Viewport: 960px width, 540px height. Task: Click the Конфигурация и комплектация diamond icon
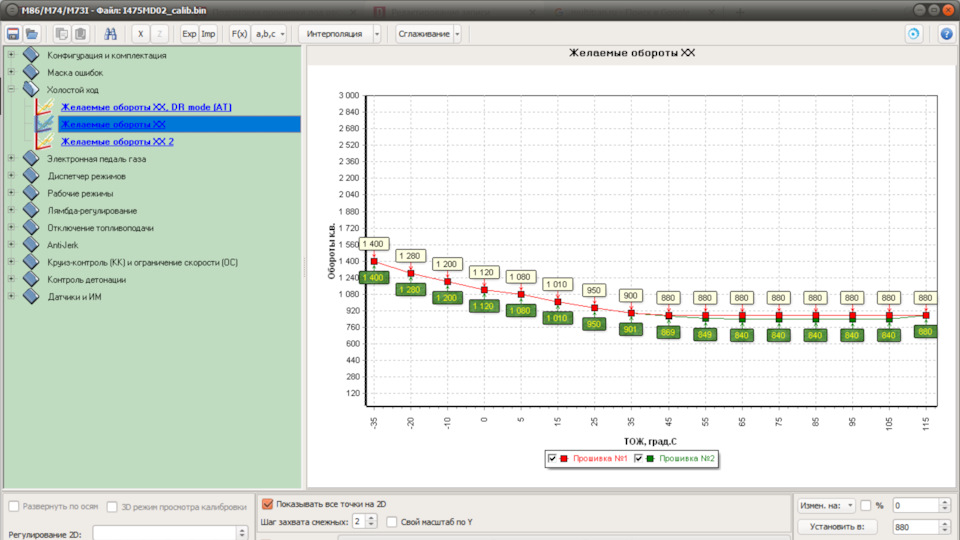pos(31,54)
